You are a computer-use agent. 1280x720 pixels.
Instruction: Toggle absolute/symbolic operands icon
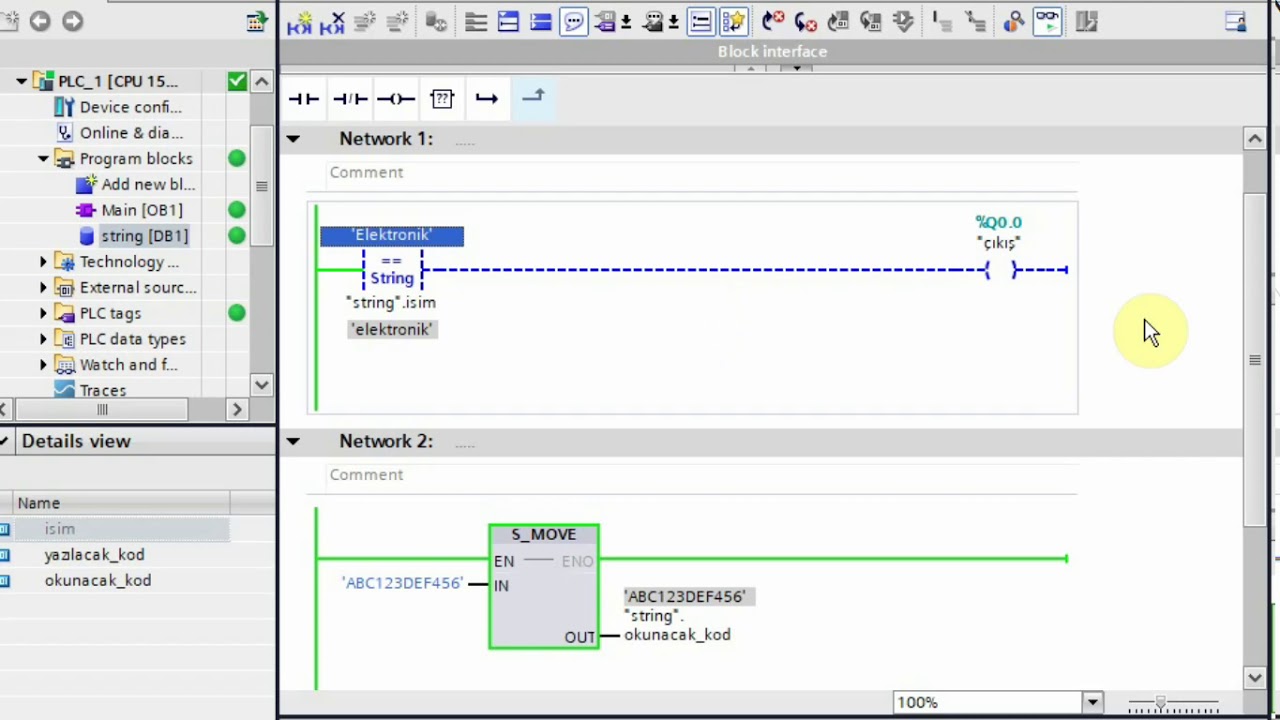tap(606, 21)
